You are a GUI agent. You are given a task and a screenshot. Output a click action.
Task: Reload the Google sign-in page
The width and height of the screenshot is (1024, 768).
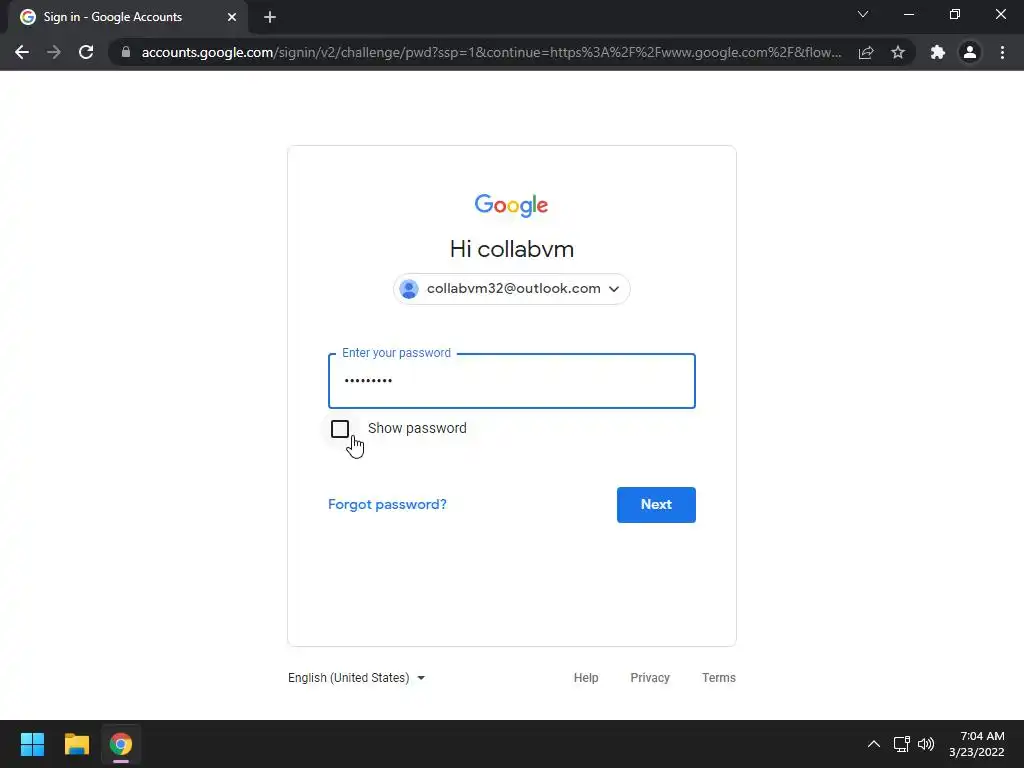86,52
